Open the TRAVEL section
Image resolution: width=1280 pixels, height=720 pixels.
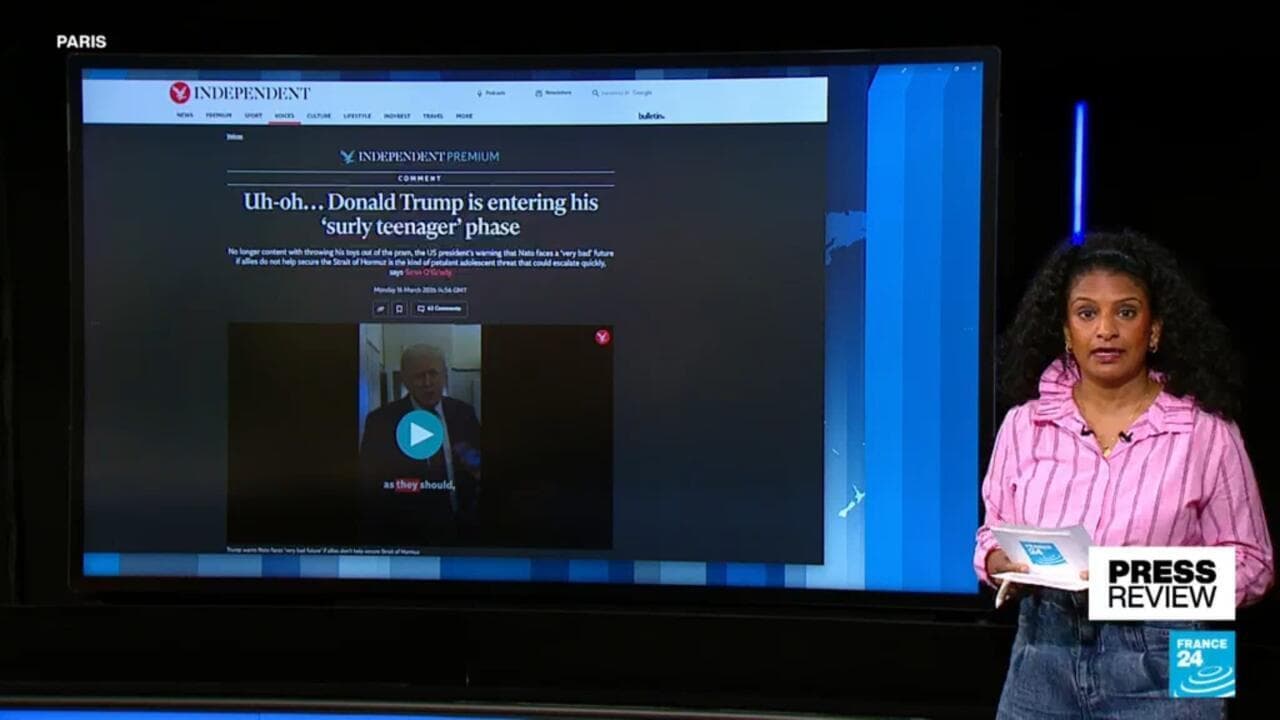(432, 116)
